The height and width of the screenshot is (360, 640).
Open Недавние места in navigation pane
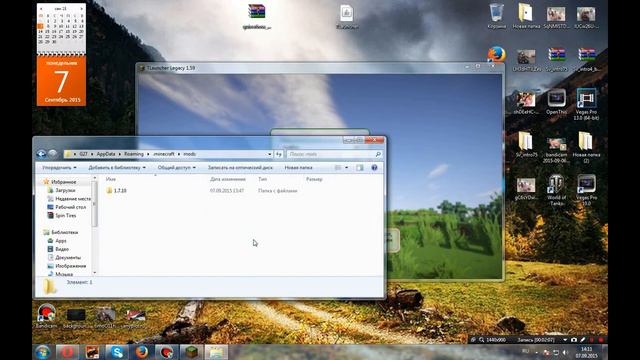[x=69, y=199]
